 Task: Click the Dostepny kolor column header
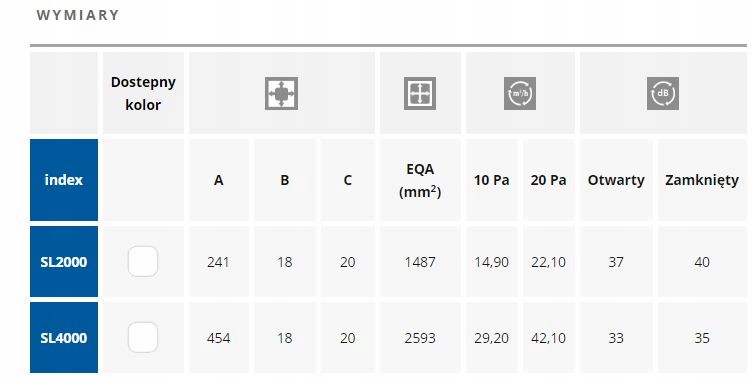click(x=143, y=93)
